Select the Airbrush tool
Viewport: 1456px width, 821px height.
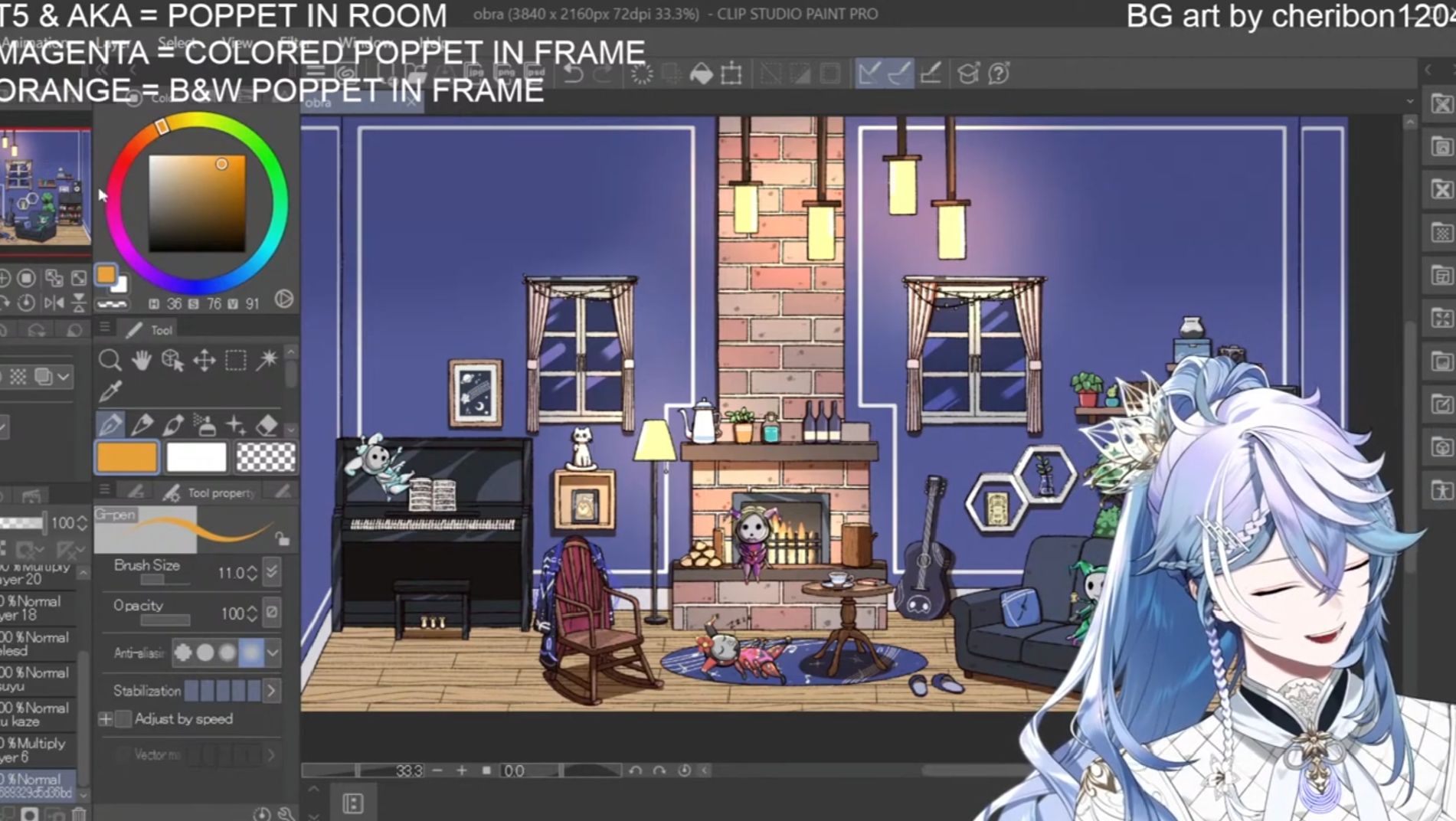[x=204, y=424]
